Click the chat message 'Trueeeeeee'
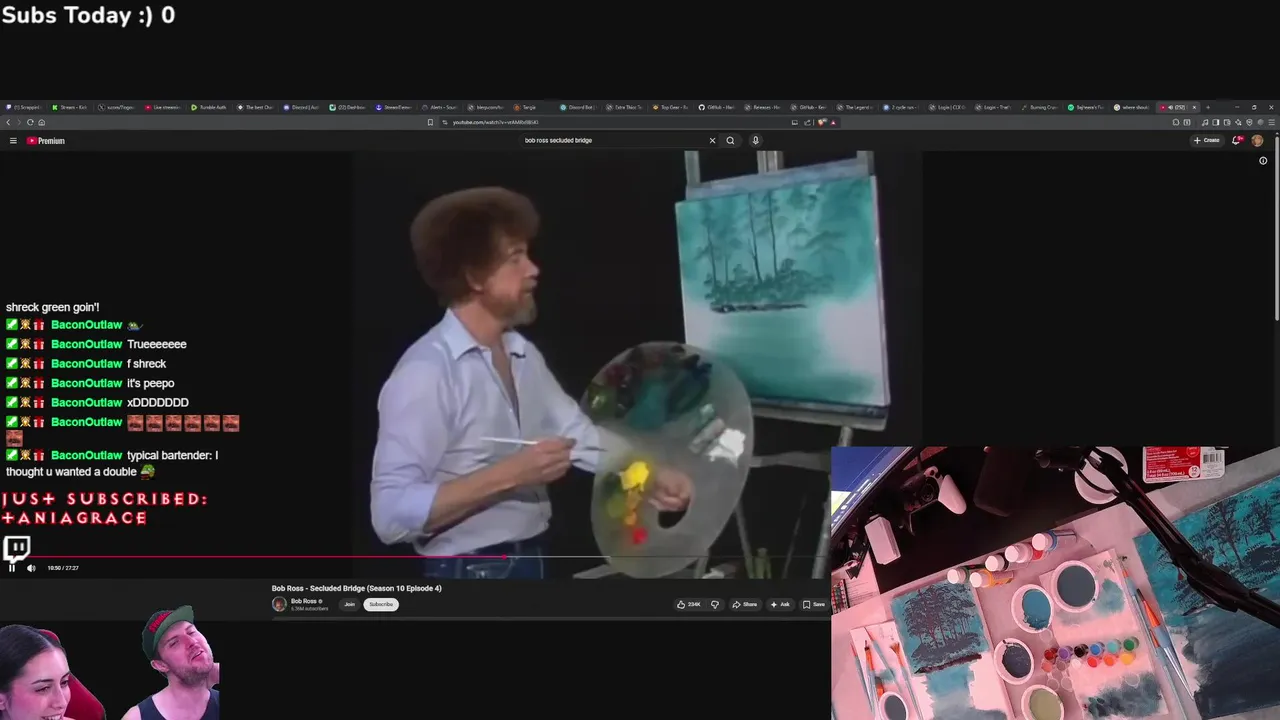1280x720 pixels. click(x=157, y=344)
